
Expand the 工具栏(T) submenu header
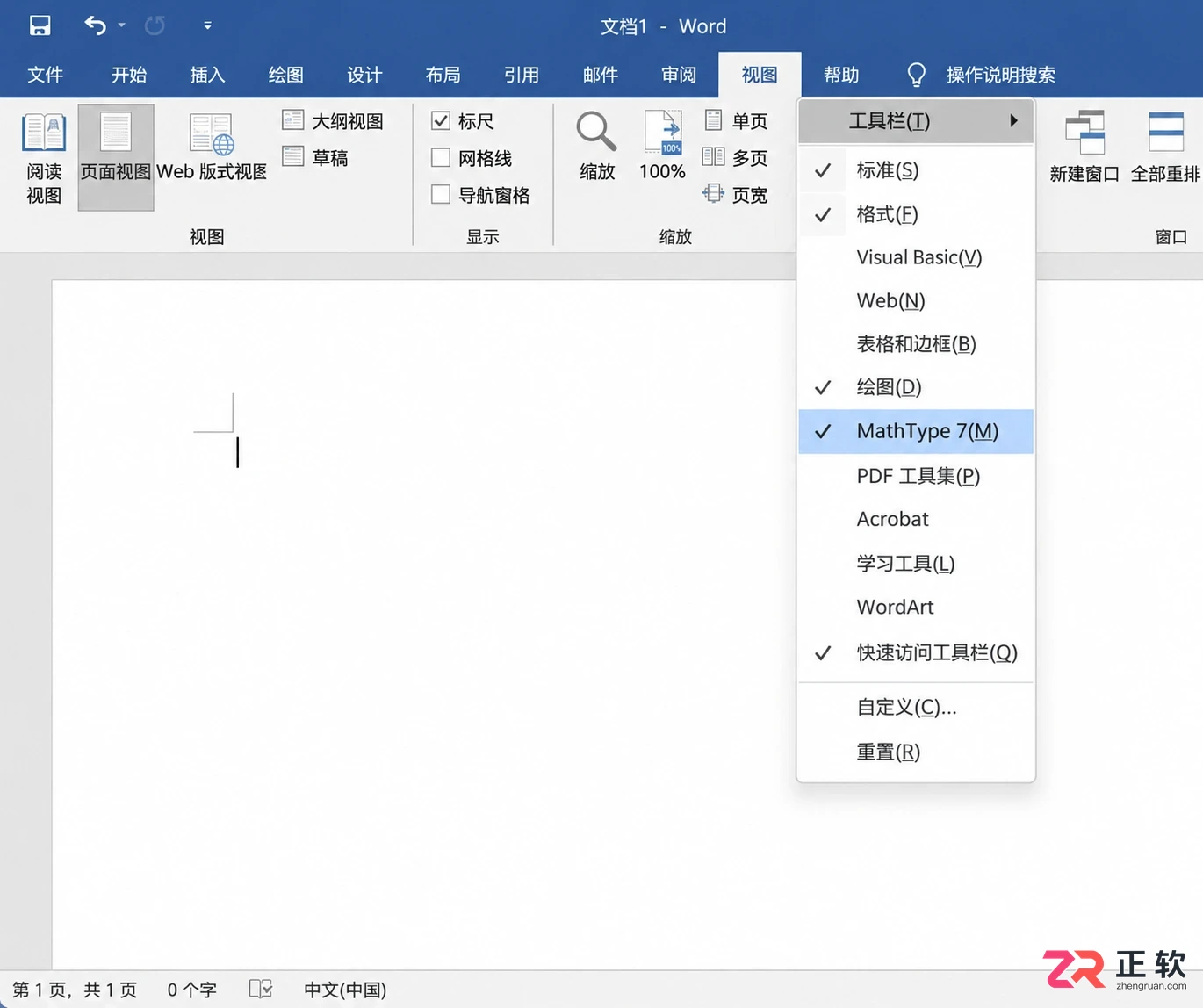[x=916, y=121]
